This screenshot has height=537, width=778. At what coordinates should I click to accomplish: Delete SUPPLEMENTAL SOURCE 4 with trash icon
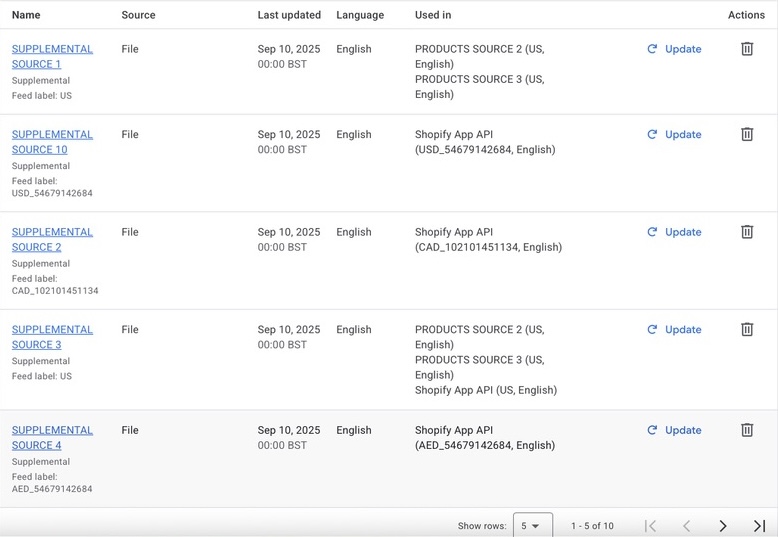point(747,430)
